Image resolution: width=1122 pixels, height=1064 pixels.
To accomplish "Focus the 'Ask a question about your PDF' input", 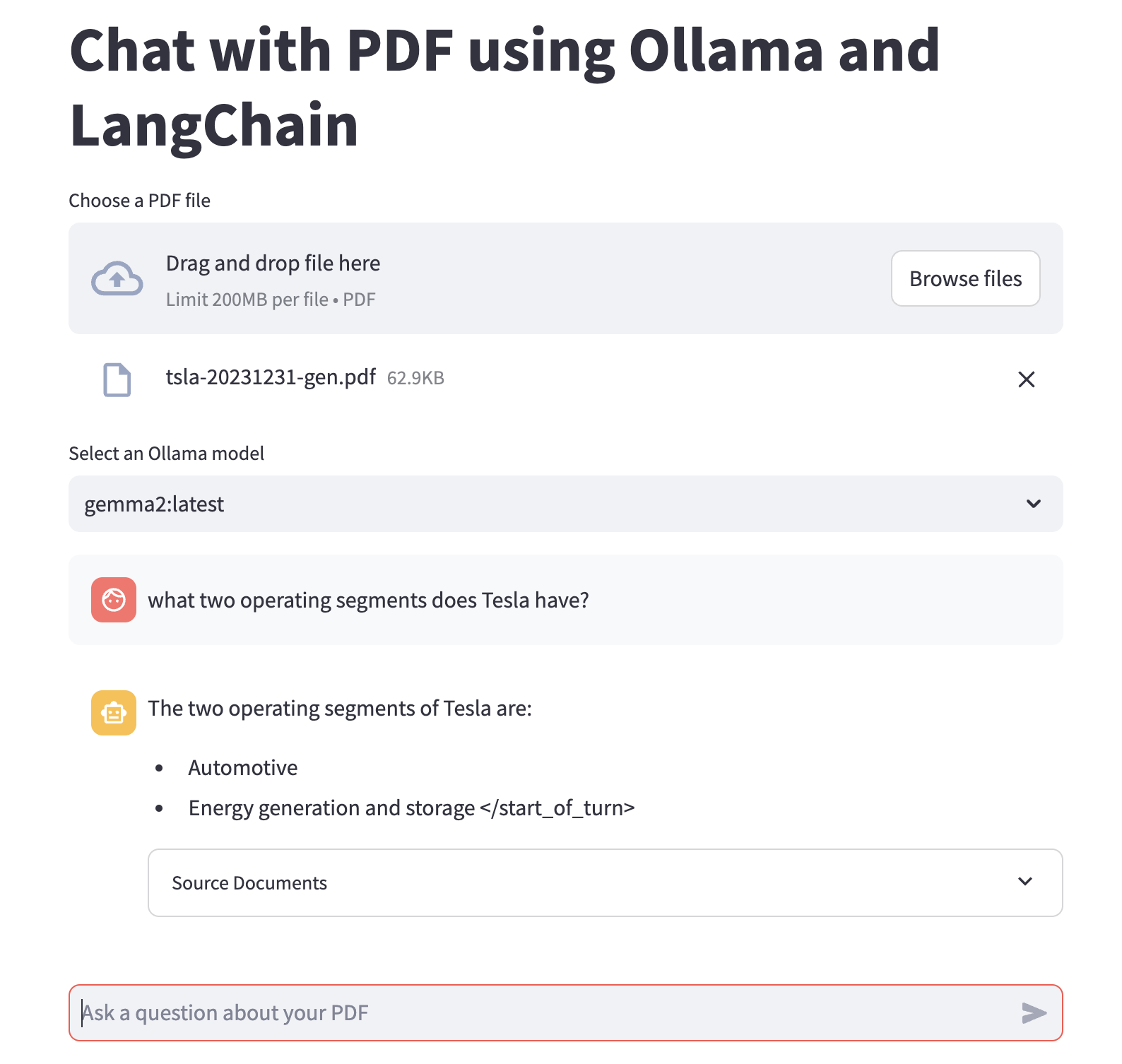I will point(544,1012).
